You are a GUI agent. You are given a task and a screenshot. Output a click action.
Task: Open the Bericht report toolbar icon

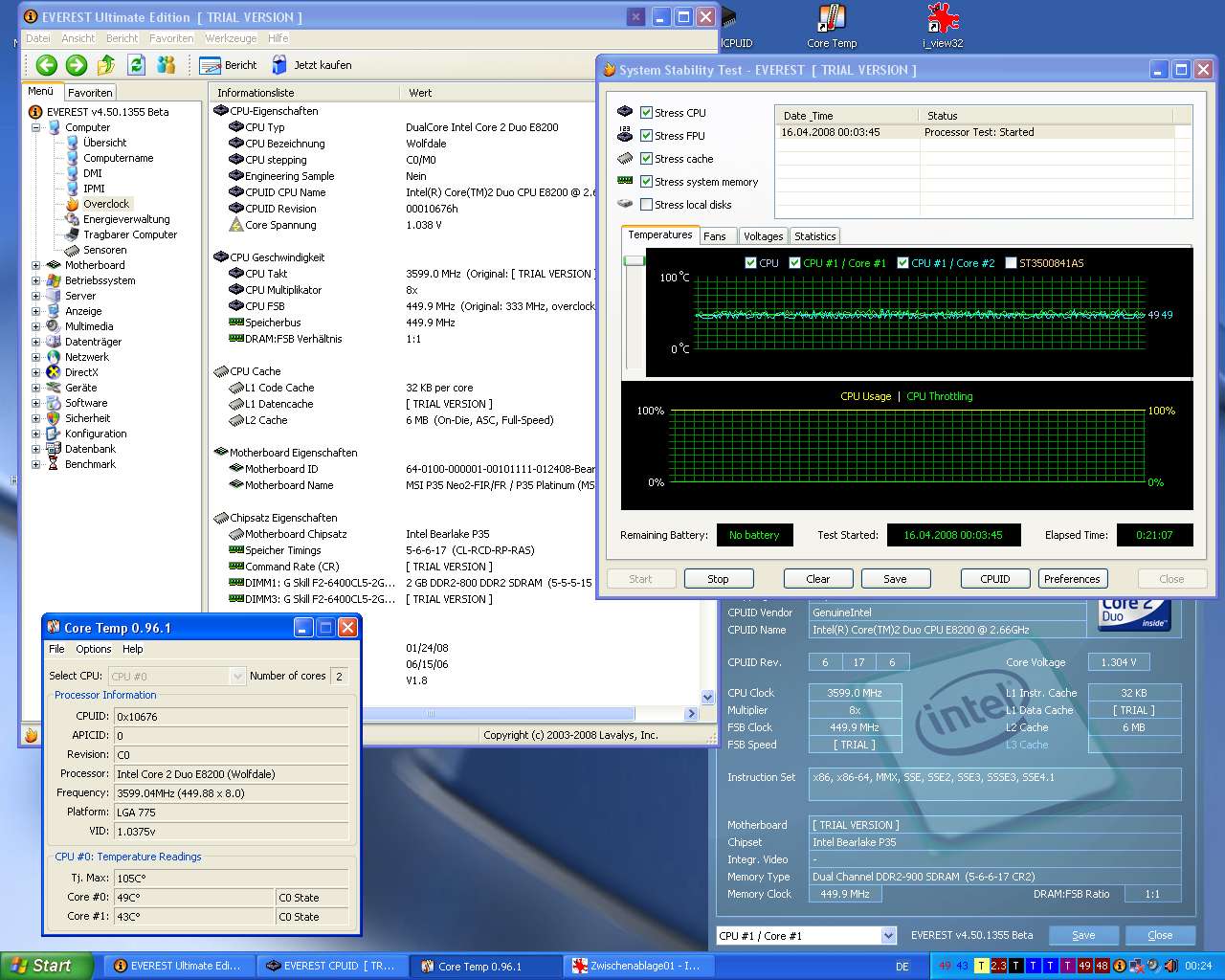click(x=228, y=65)
